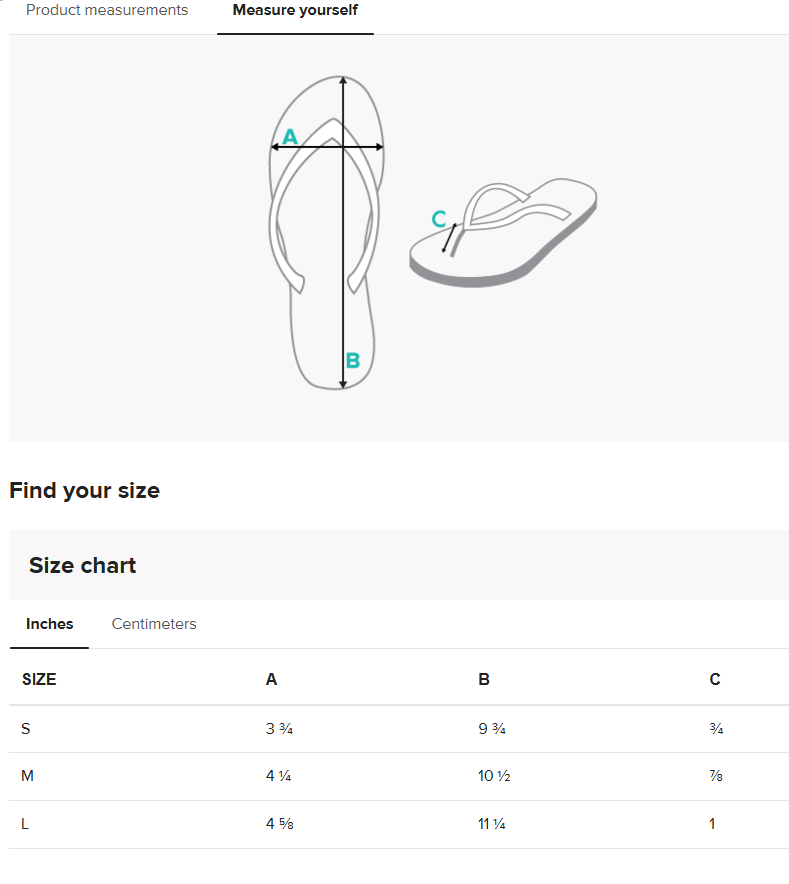The width and height of the screenshot is (789, 884).
Task: Select the S size row label
Action: [26, 729]
